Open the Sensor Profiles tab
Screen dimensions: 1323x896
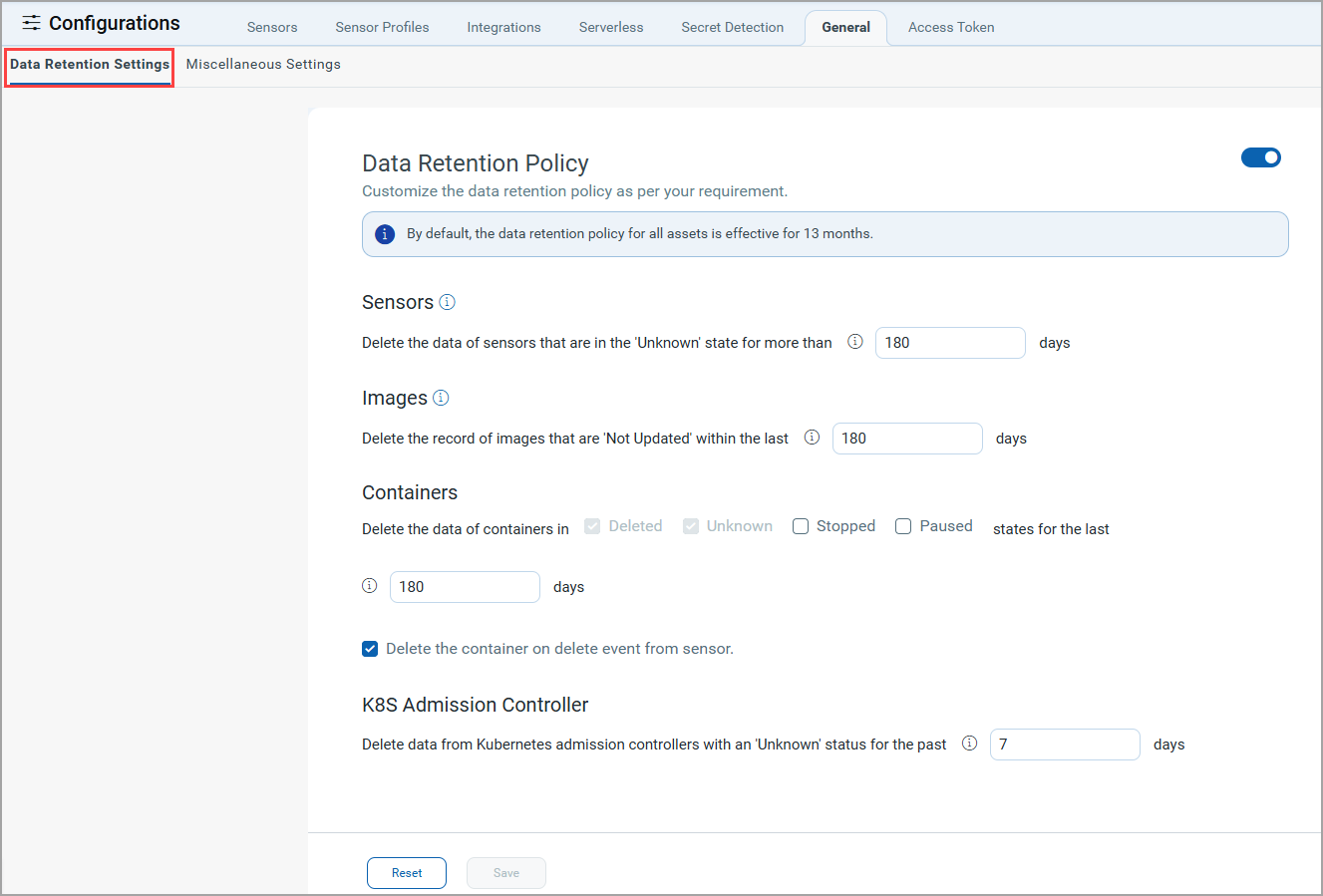pos(382,27)
